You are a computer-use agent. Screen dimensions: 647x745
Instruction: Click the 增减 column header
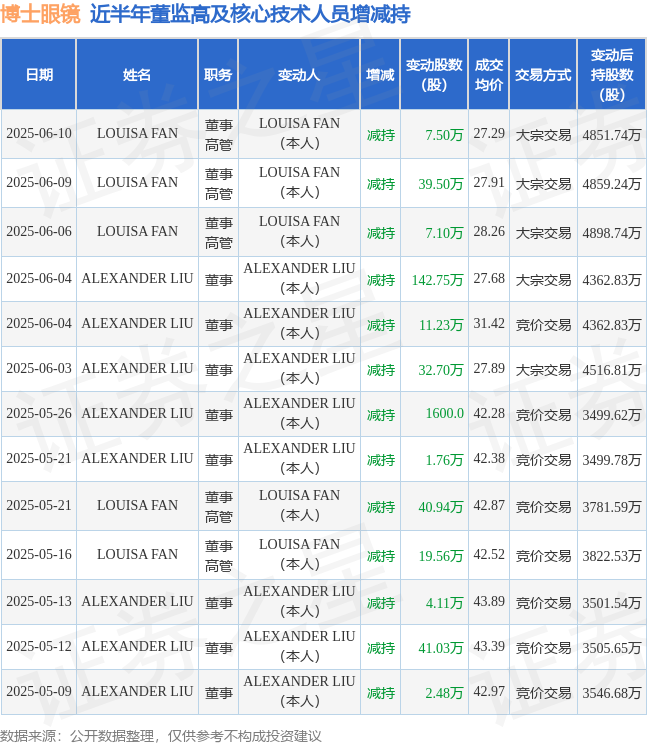click(380, 75)
